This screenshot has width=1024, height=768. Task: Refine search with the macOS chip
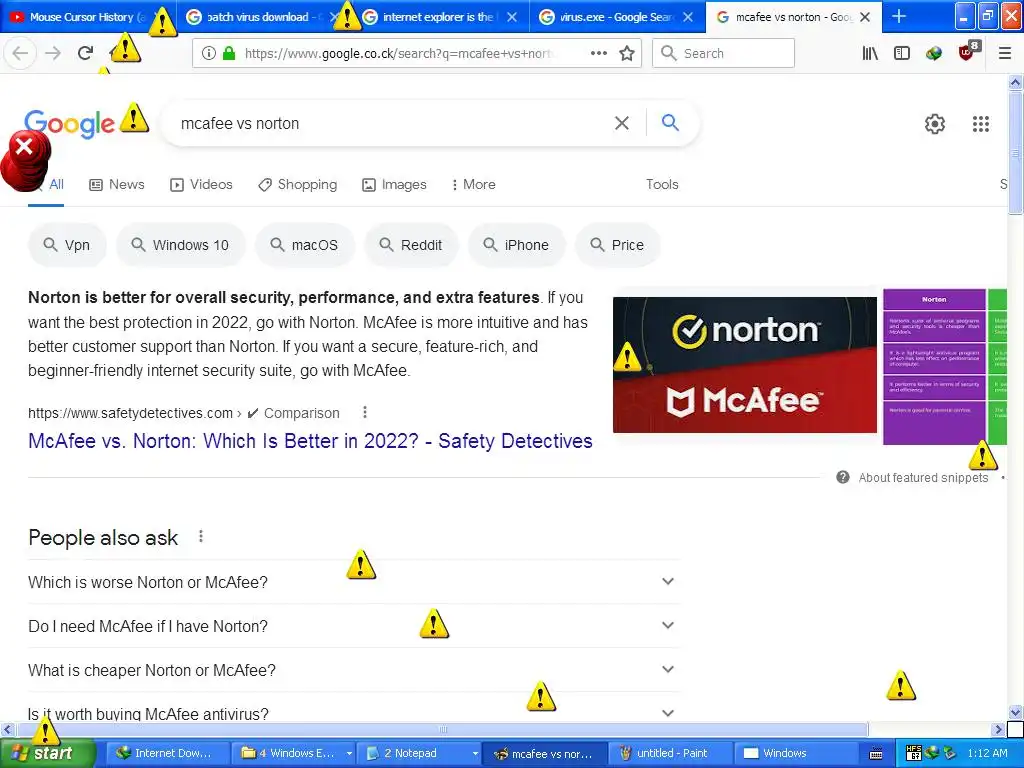tap(304, 245)
